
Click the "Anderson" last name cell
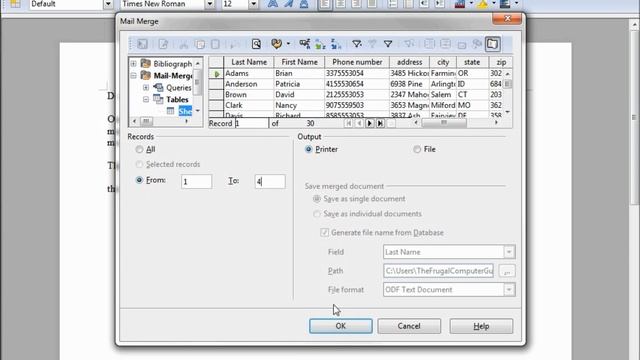point(249,84)
